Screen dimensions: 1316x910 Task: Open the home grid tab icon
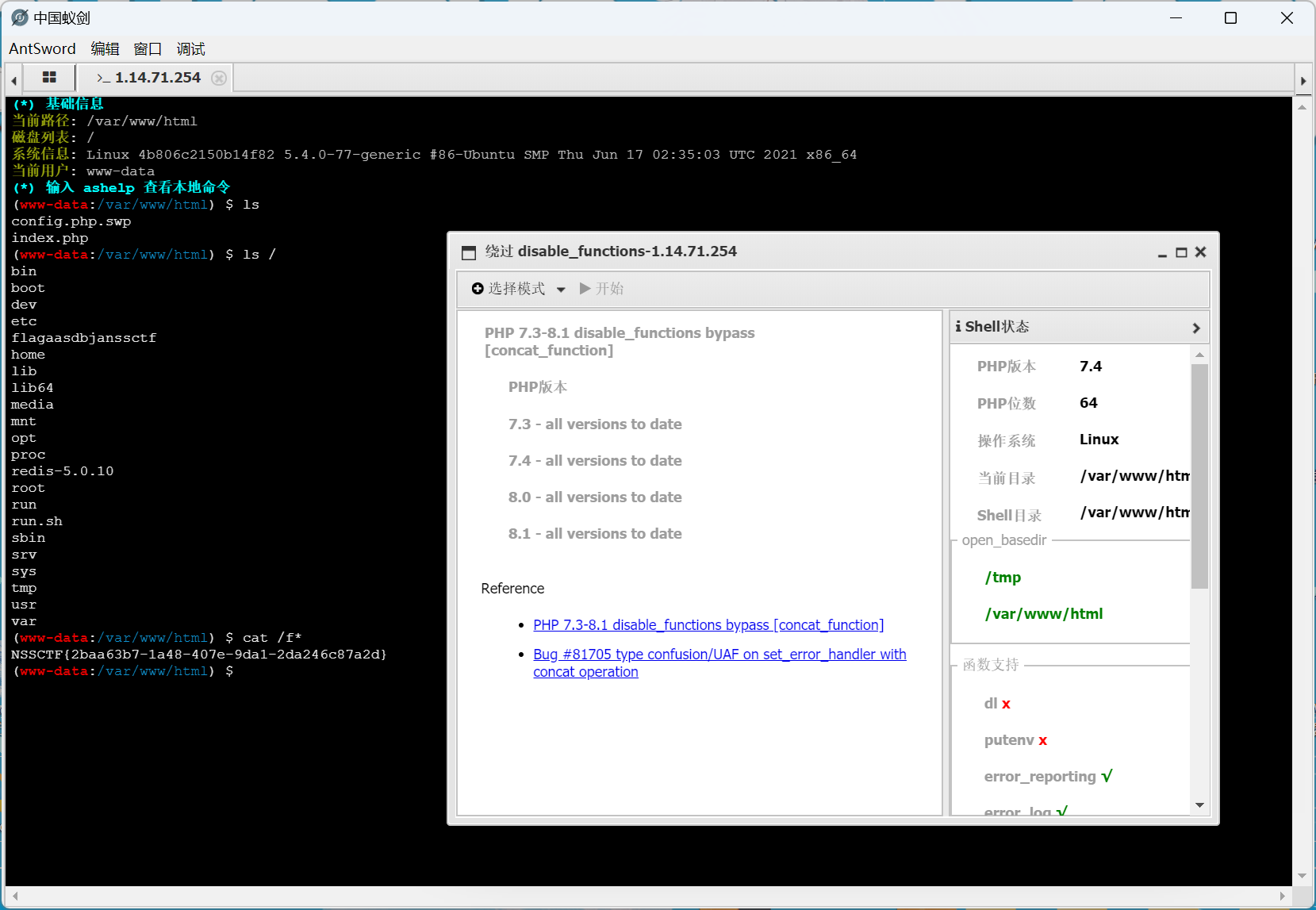pyautogui.click(x=49, y=77)
